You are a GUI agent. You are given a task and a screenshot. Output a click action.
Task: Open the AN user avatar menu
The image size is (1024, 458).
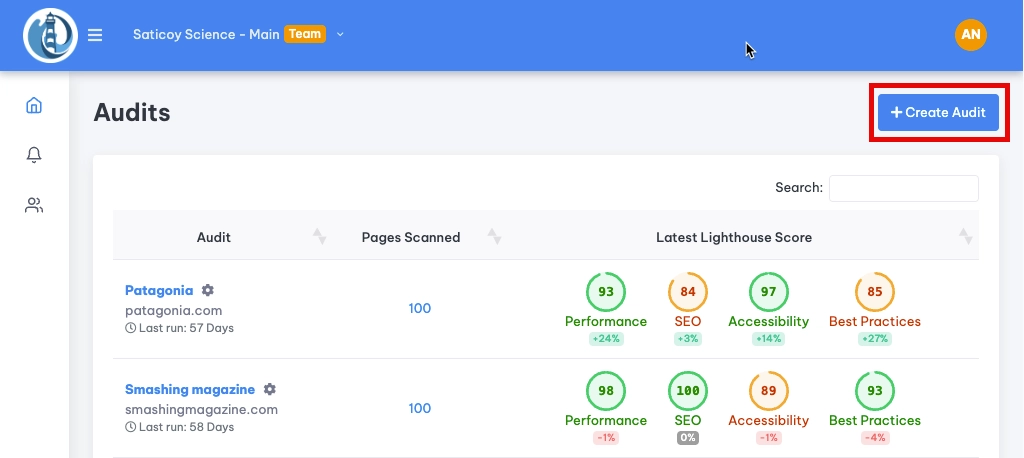970,34
